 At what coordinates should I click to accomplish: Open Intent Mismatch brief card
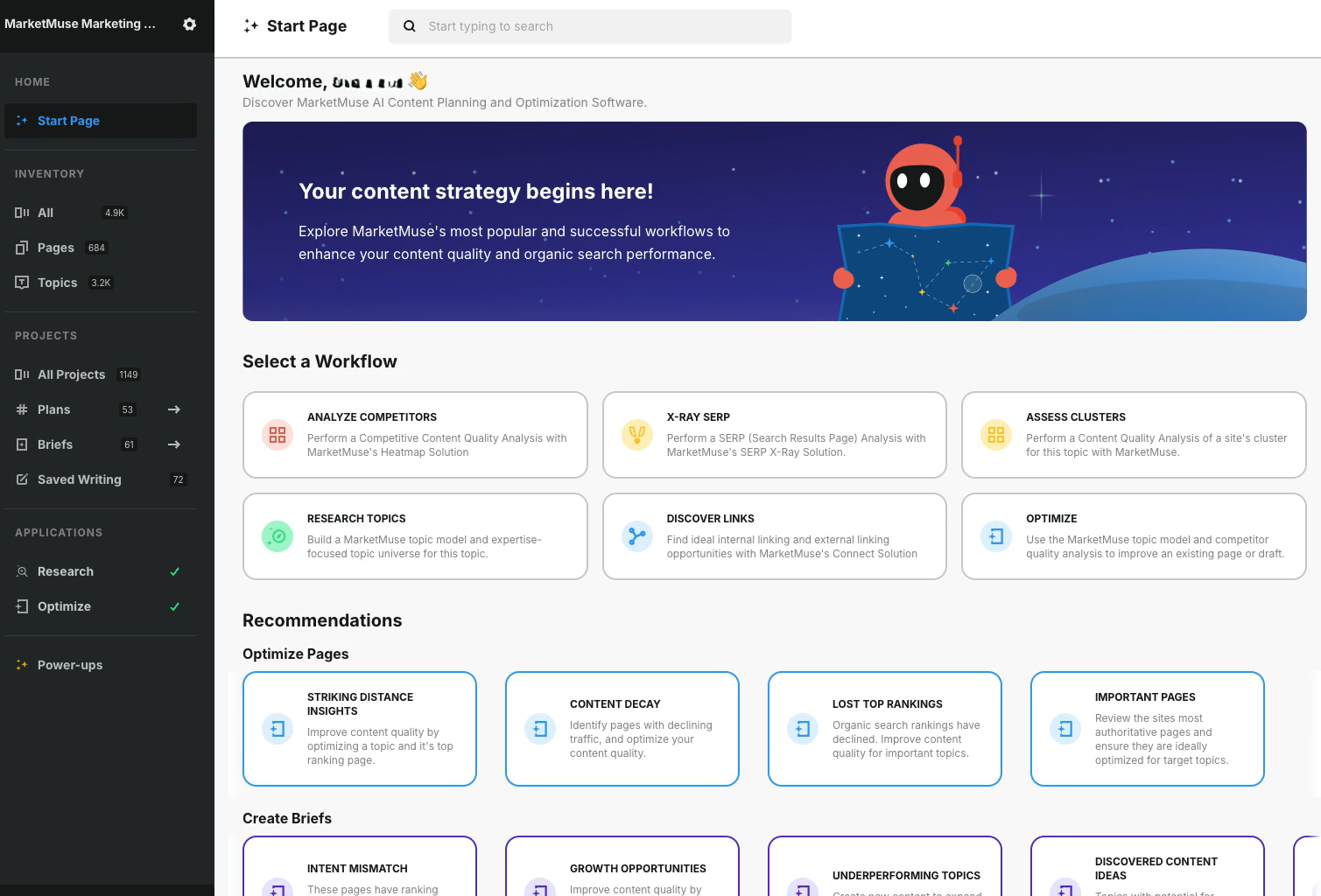click(360, 866)
